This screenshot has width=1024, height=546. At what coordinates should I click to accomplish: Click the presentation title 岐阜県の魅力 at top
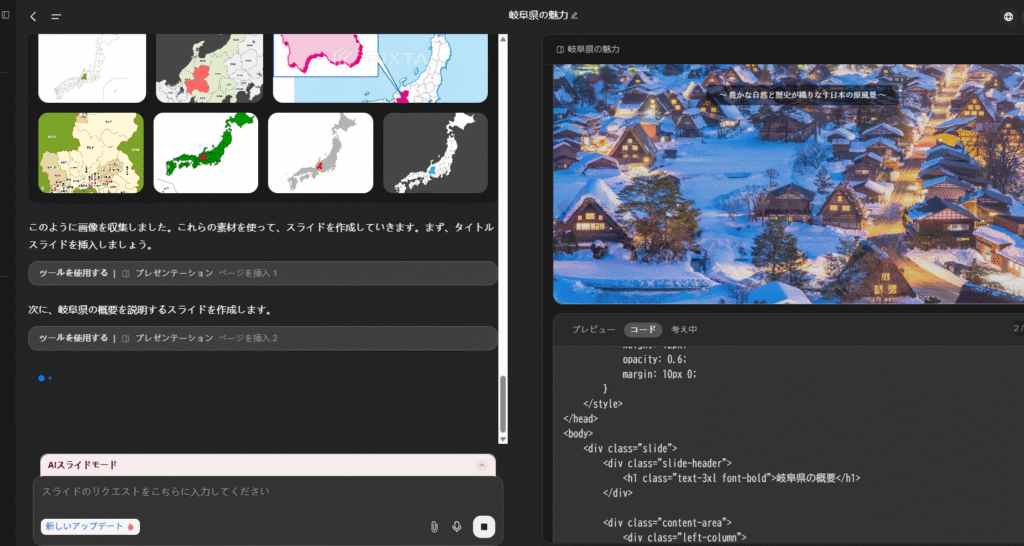539,16
